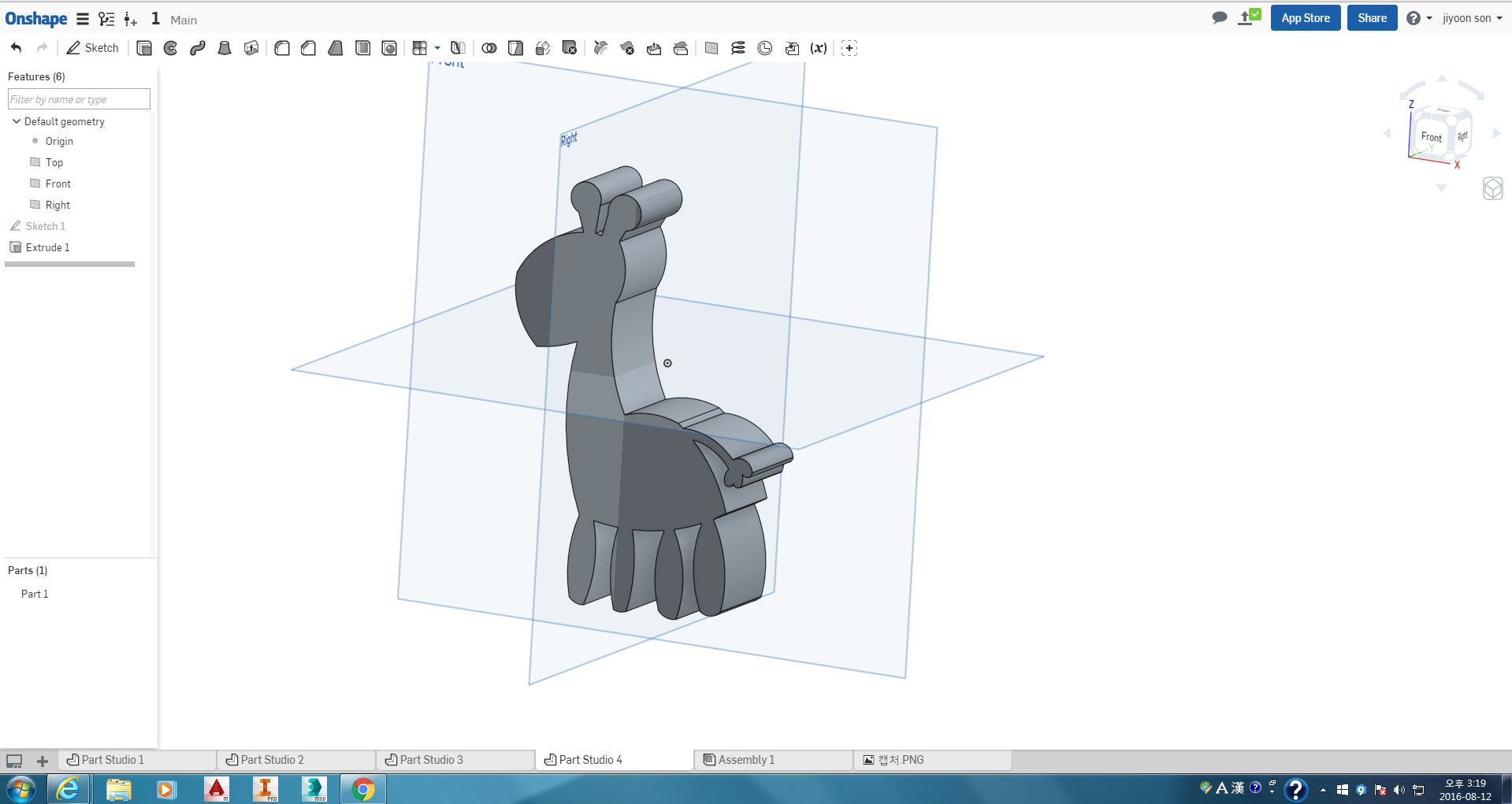The width and height of the screenshot is (1512, 804).
Task: Select the Mirror tool
Action: point(458,48)
